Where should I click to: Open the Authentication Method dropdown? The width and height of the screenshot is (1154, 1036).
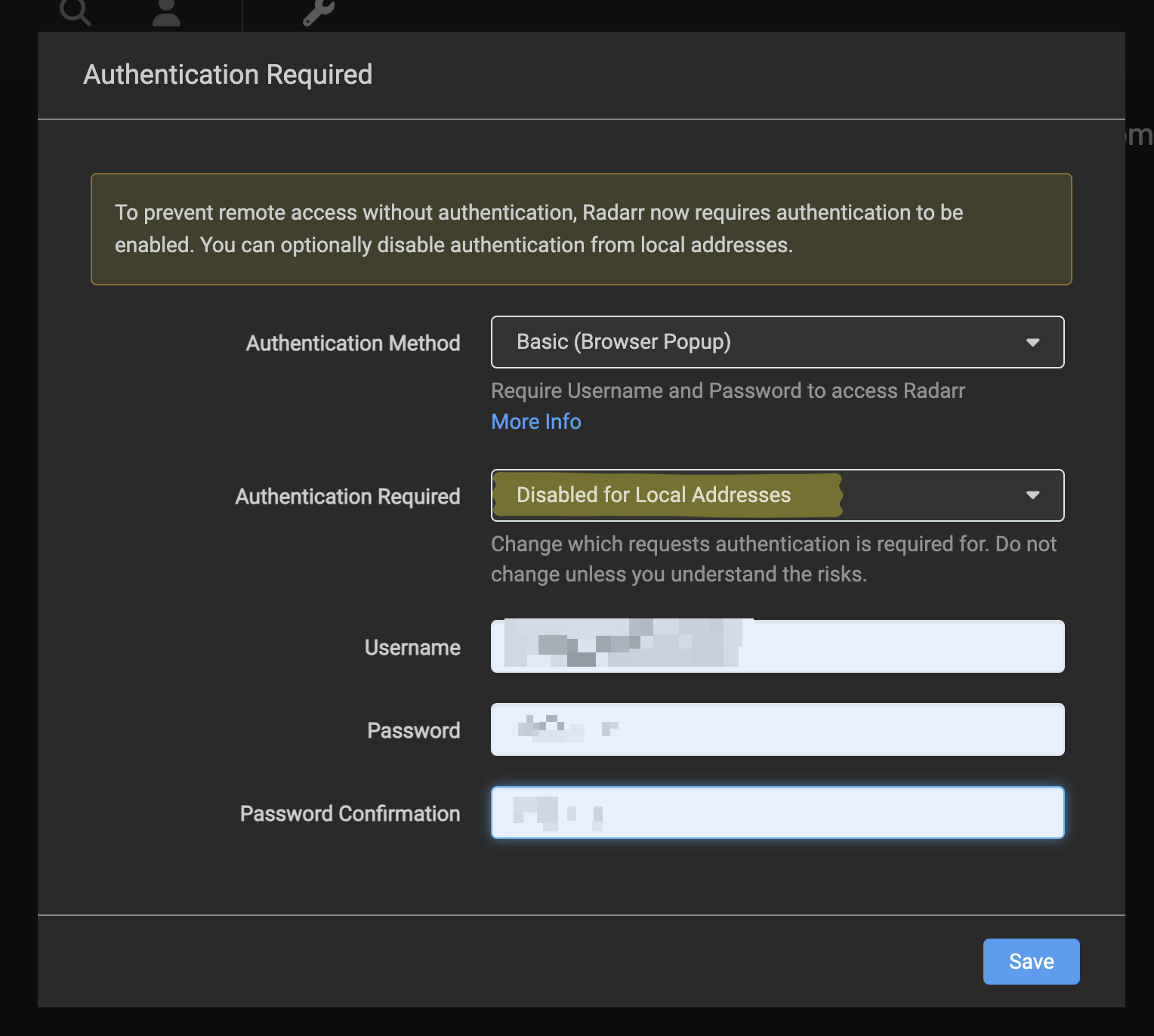coord(777,342)
